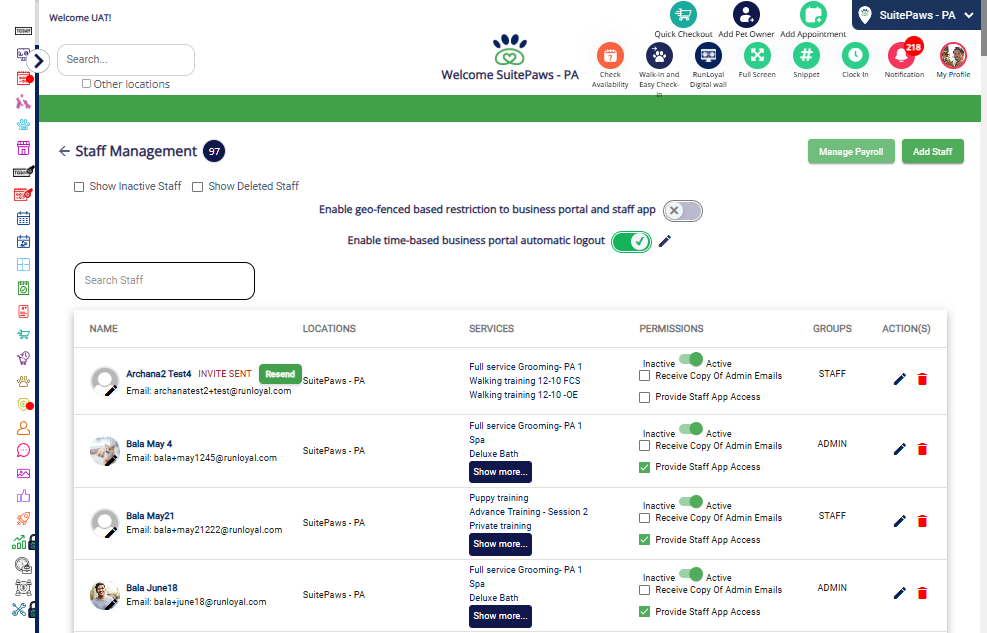Open Bala May 4 staff name
Screen dimensions: 987x633
pyautogui.click(x=149, y=444)
